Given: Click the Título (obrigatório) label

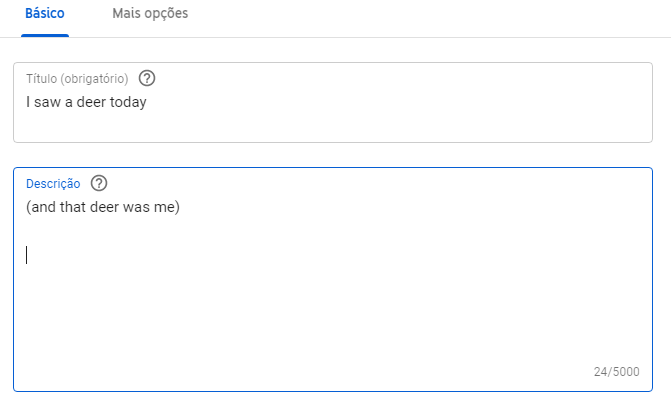Looking at the screenshot, I should pyautogui.click(x=77, y=79).
